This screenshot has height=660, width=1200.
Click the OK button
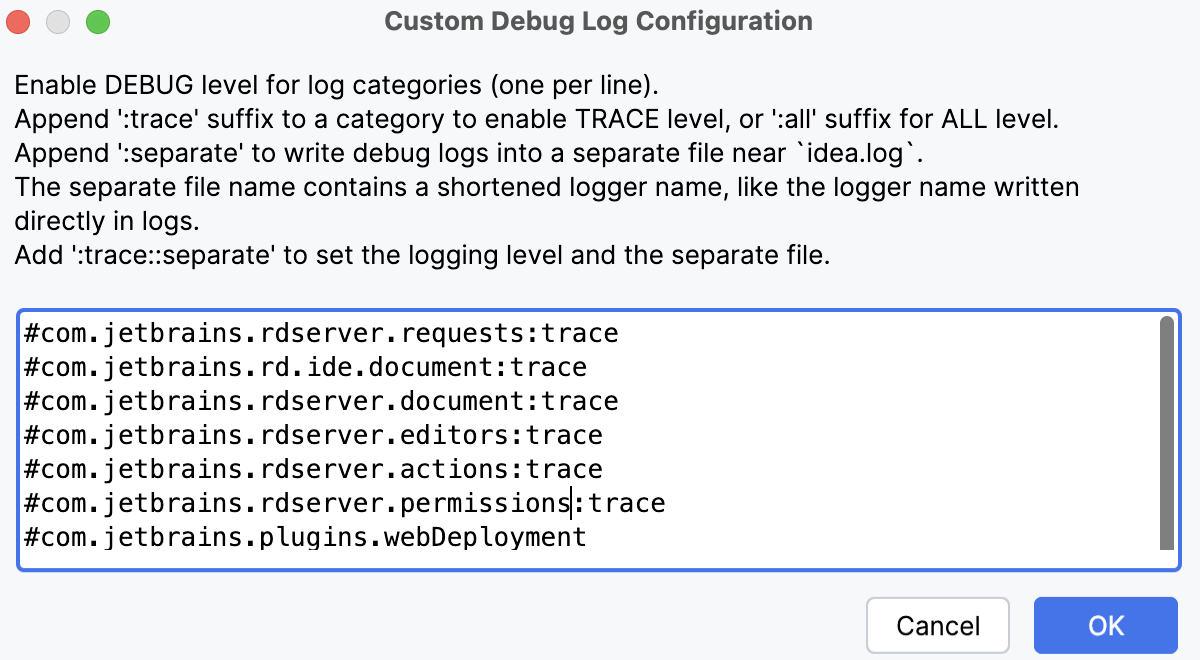click(x=1105, y=625)
